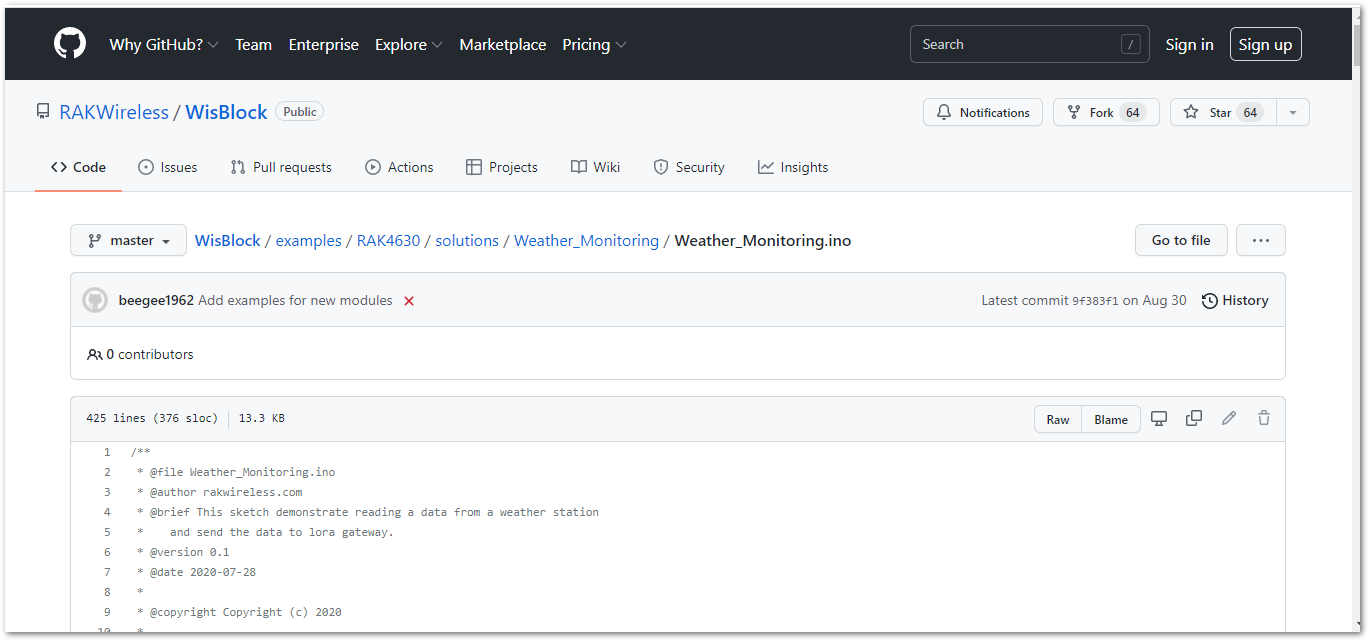Screen dimensions: 1369x641
Task: Copy raw contents icon
Action: click(1193, 419)
